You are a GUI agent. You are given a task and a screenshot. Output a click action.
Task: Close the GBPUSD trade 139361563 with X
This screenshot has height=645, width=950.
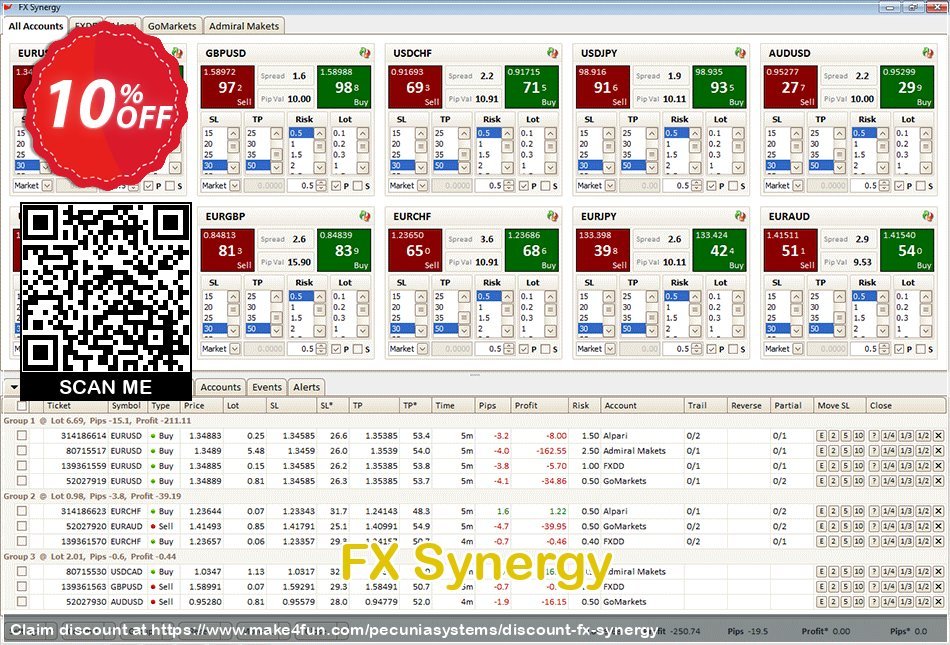[x=938, y=586]
